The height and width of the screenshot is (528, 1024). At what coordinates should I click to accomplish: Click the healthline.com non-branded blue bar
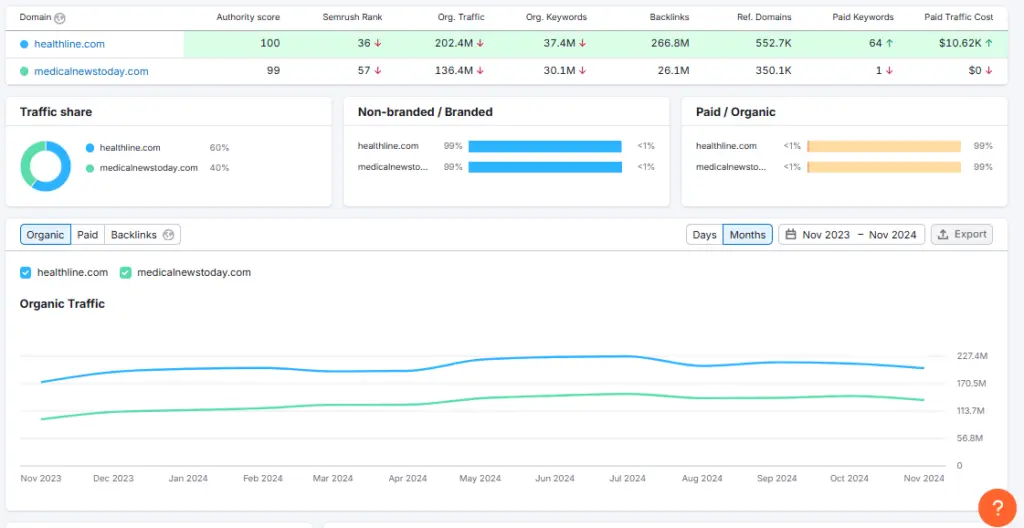(x=544, y=146)
